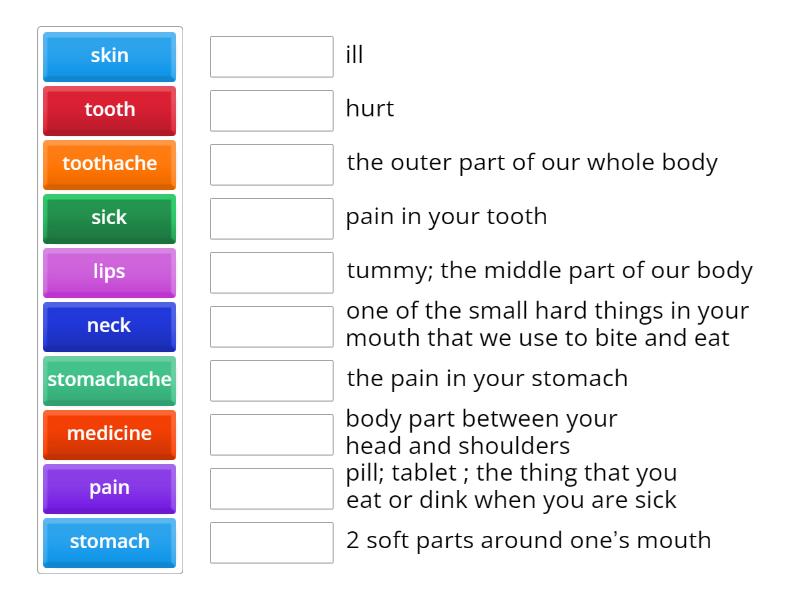Pick the green 'sick' word tile

[108, 218]
